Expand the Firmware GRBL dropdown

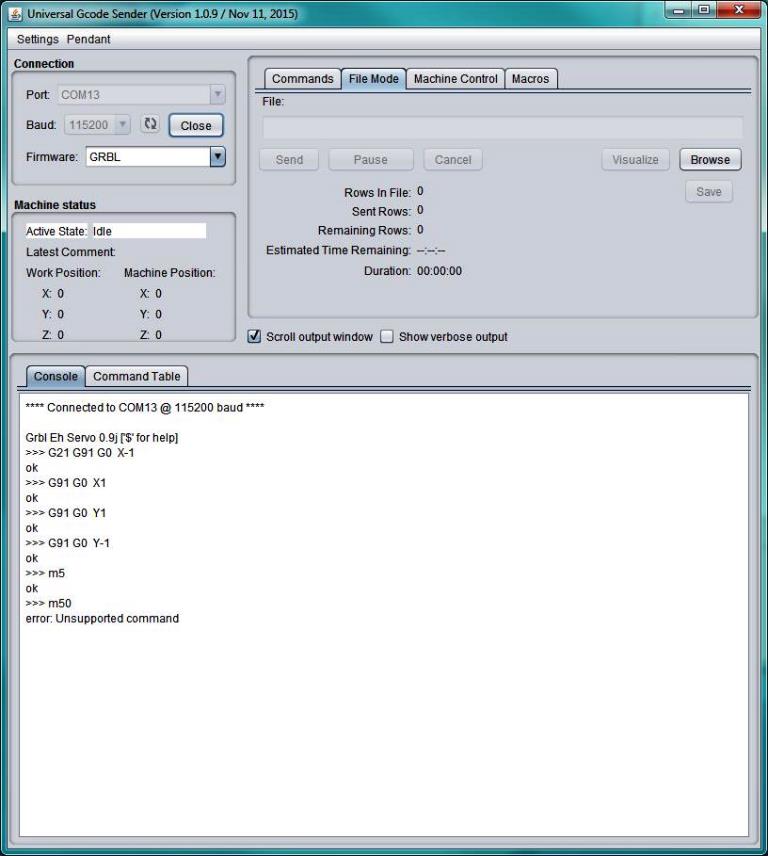(x=218, y=157)
